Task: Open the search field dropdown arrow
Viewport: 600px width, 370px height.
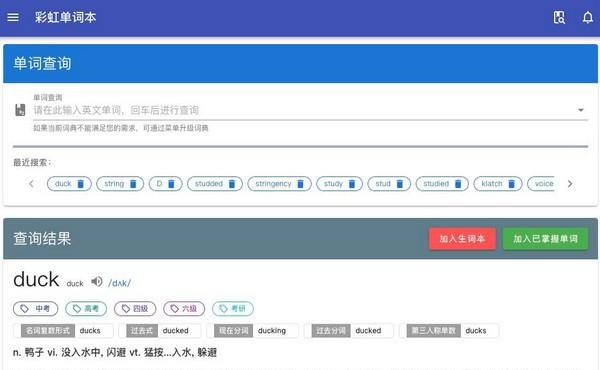Action: [580, 110]
